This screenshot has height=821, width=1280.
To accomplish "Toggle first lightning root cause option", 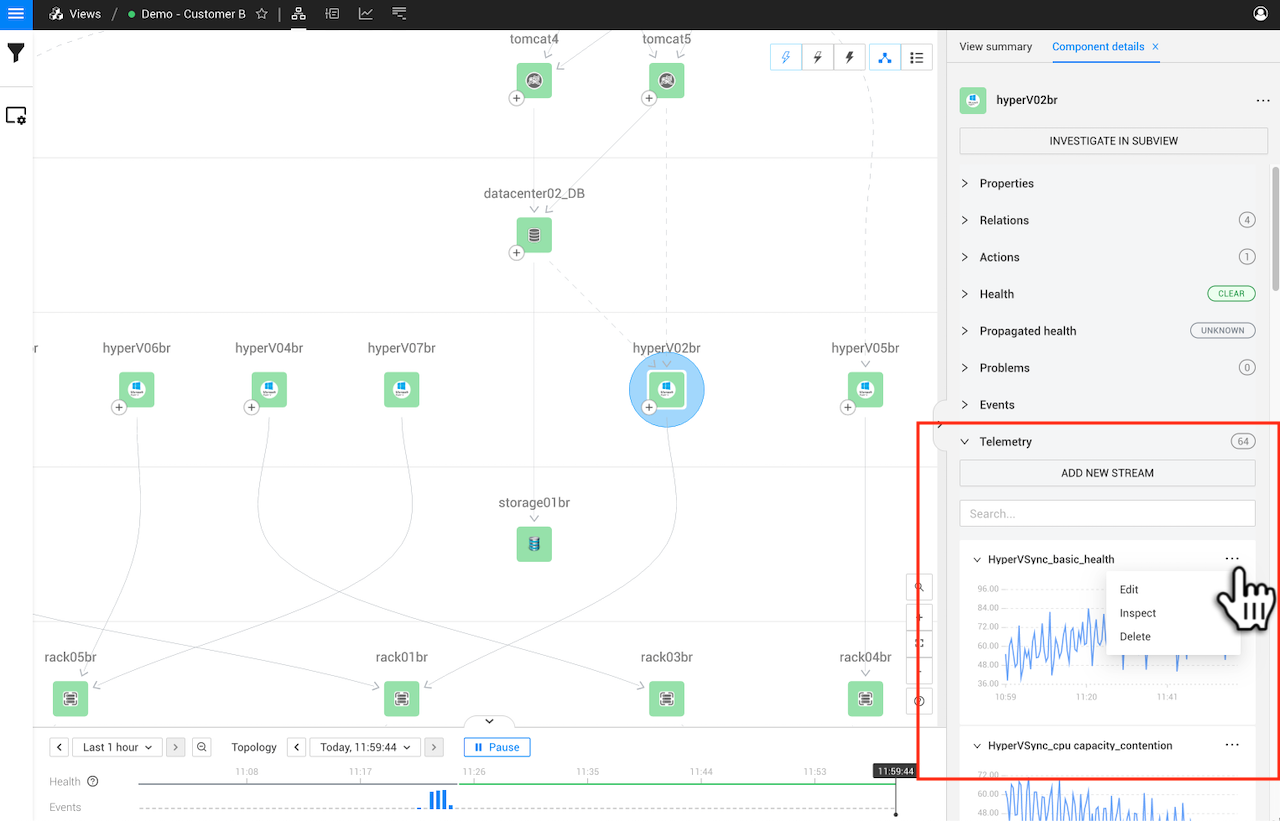I will [785, 58].
